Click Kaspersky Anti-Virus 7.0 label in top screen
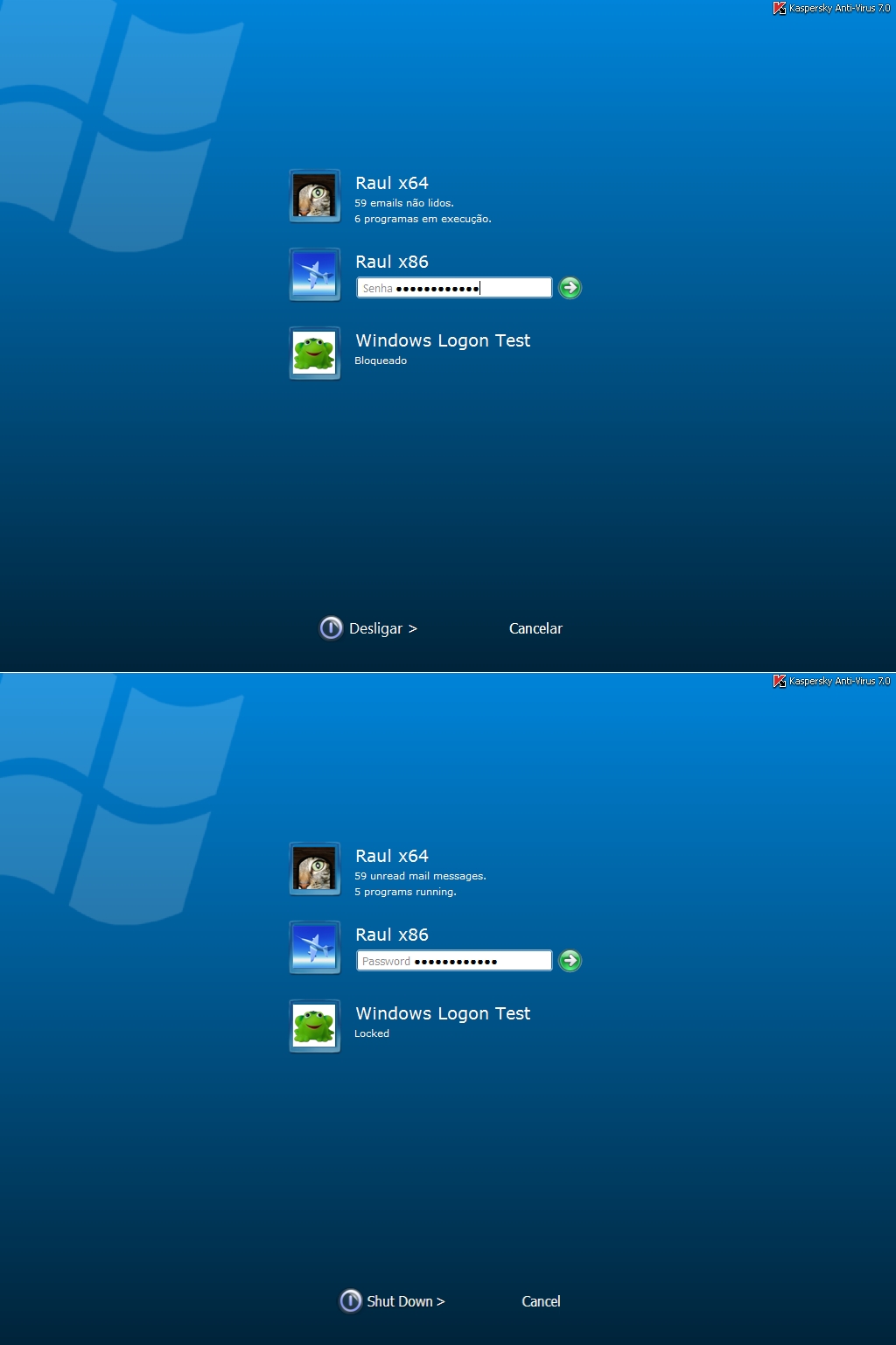 pyautogui.click(x=839, y=8)
